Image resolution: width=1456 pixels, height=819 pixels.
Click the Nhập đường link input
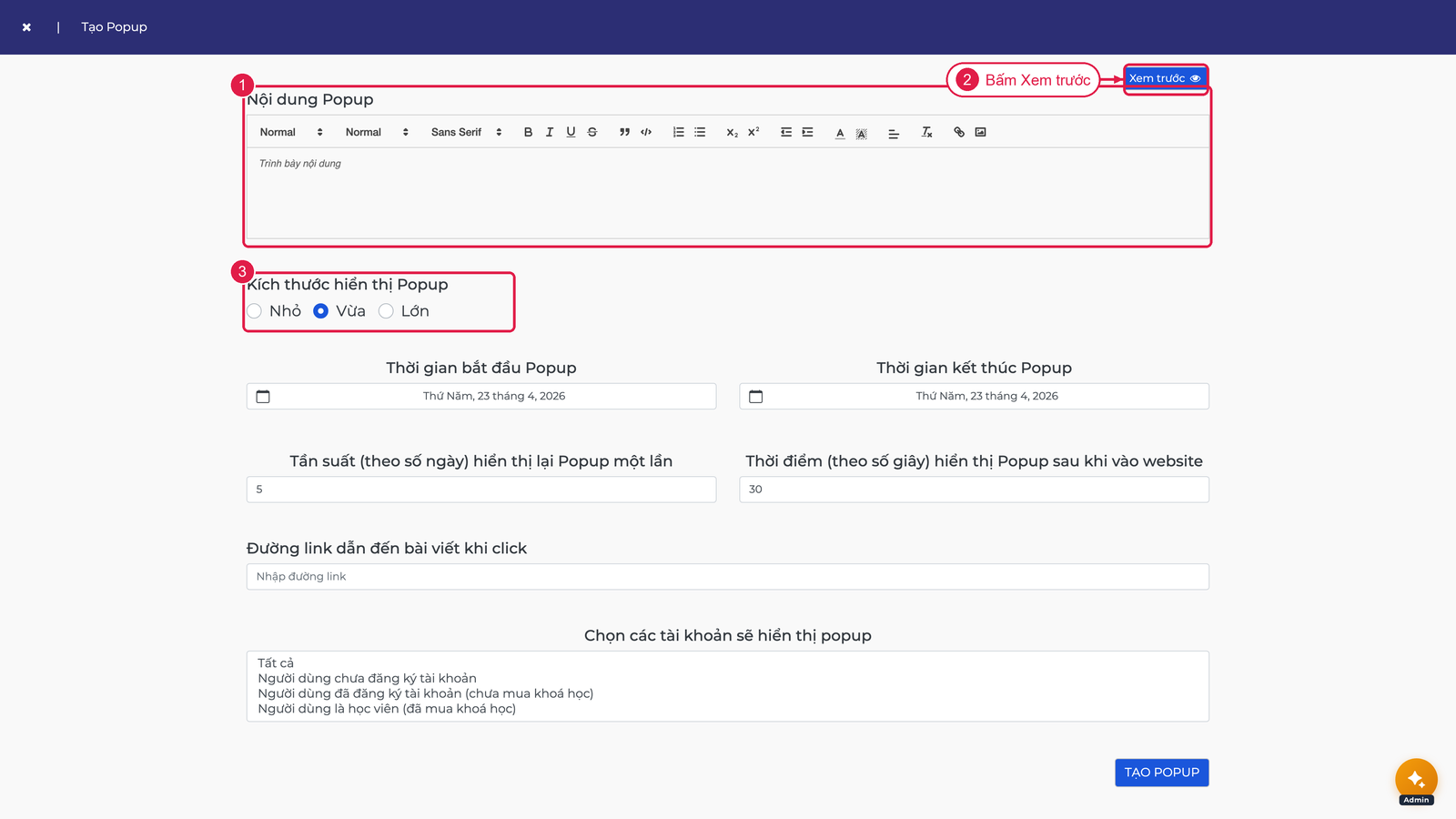(727, 577)
